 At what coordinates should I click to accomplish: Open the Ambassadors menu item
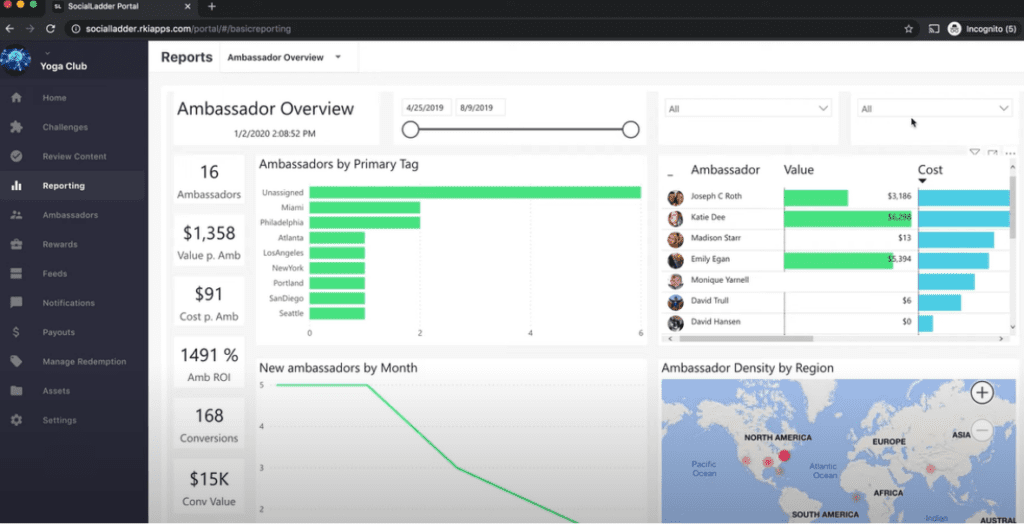(70, 215)
